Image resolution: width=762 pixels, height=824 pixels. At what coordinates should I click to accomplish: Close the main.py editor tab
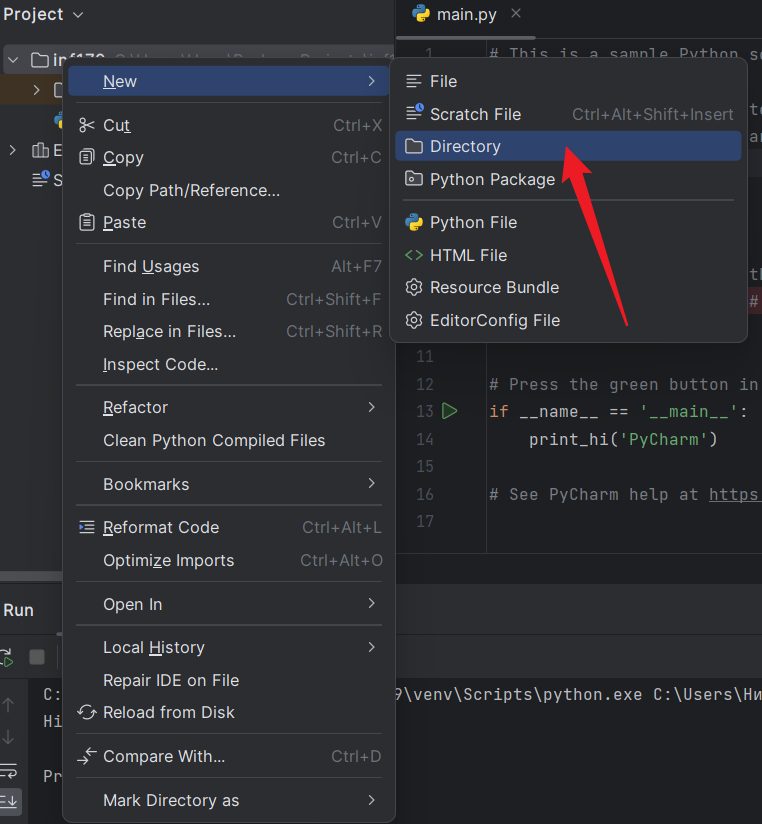(516, 14)
